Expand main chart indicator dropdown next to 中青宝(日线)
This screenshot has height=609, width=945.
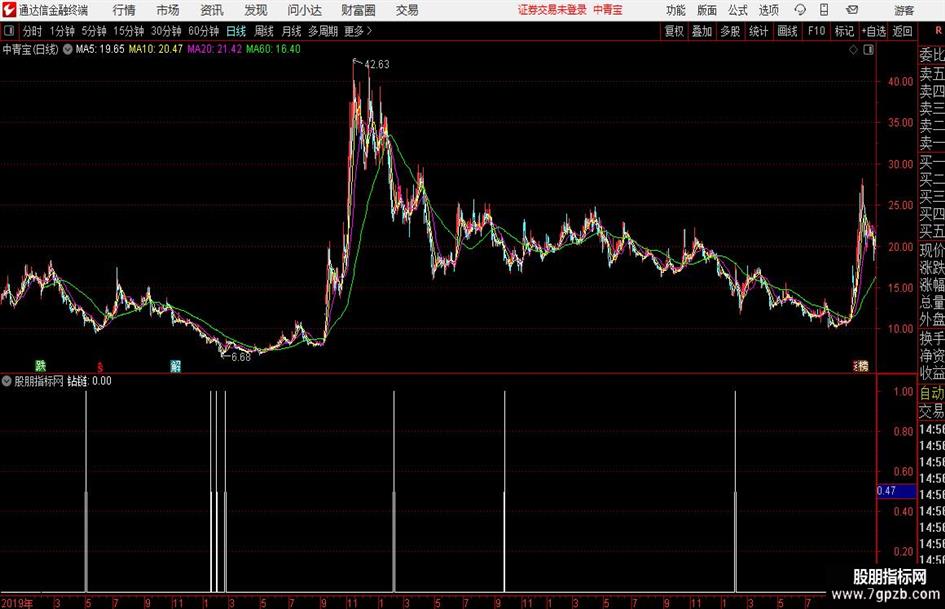click(68, 49)
